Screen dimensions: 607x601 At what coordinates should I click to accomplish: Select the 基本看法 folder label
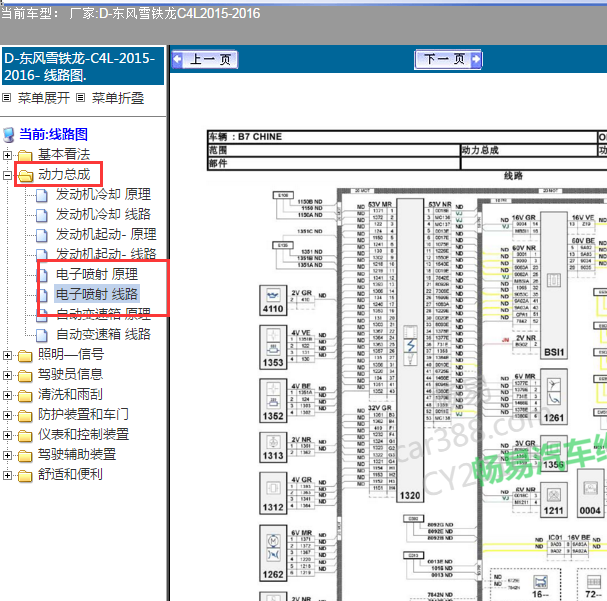click(64, 154)
